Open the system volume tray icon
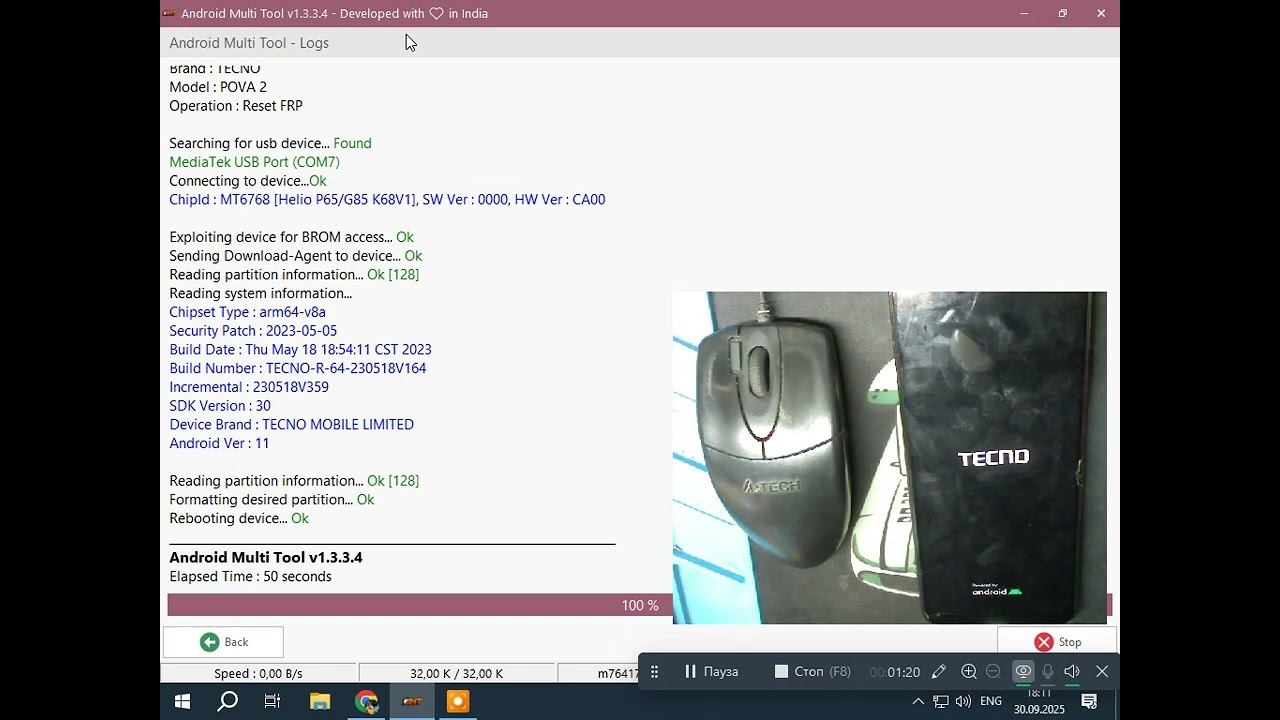This screenshot has height=720, width=1280. [x=963, y=702]
